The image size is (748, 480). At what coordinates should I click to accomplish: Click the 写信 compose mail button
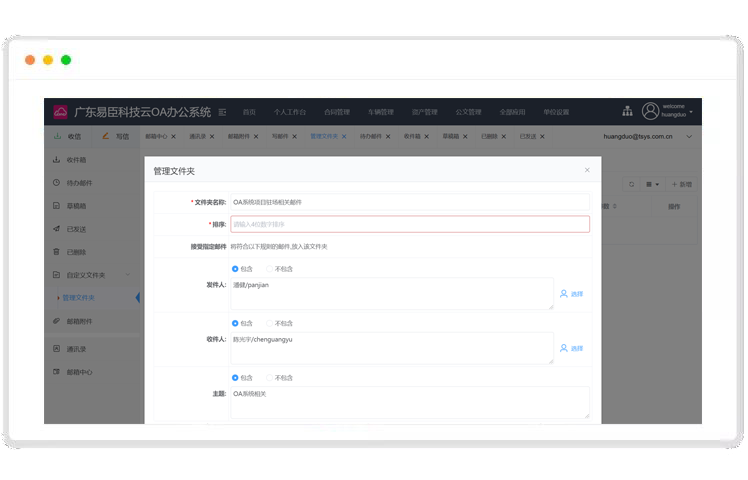[x=115, y=136]
